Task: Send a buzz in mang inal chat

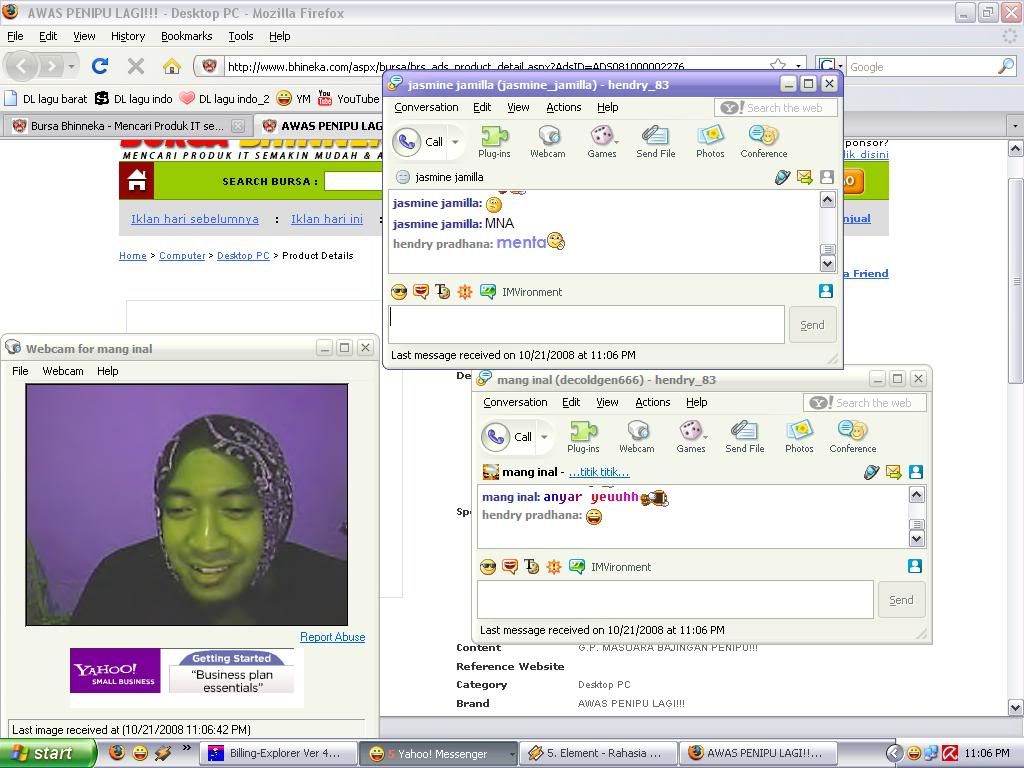Action: click(x=553, y=567)
